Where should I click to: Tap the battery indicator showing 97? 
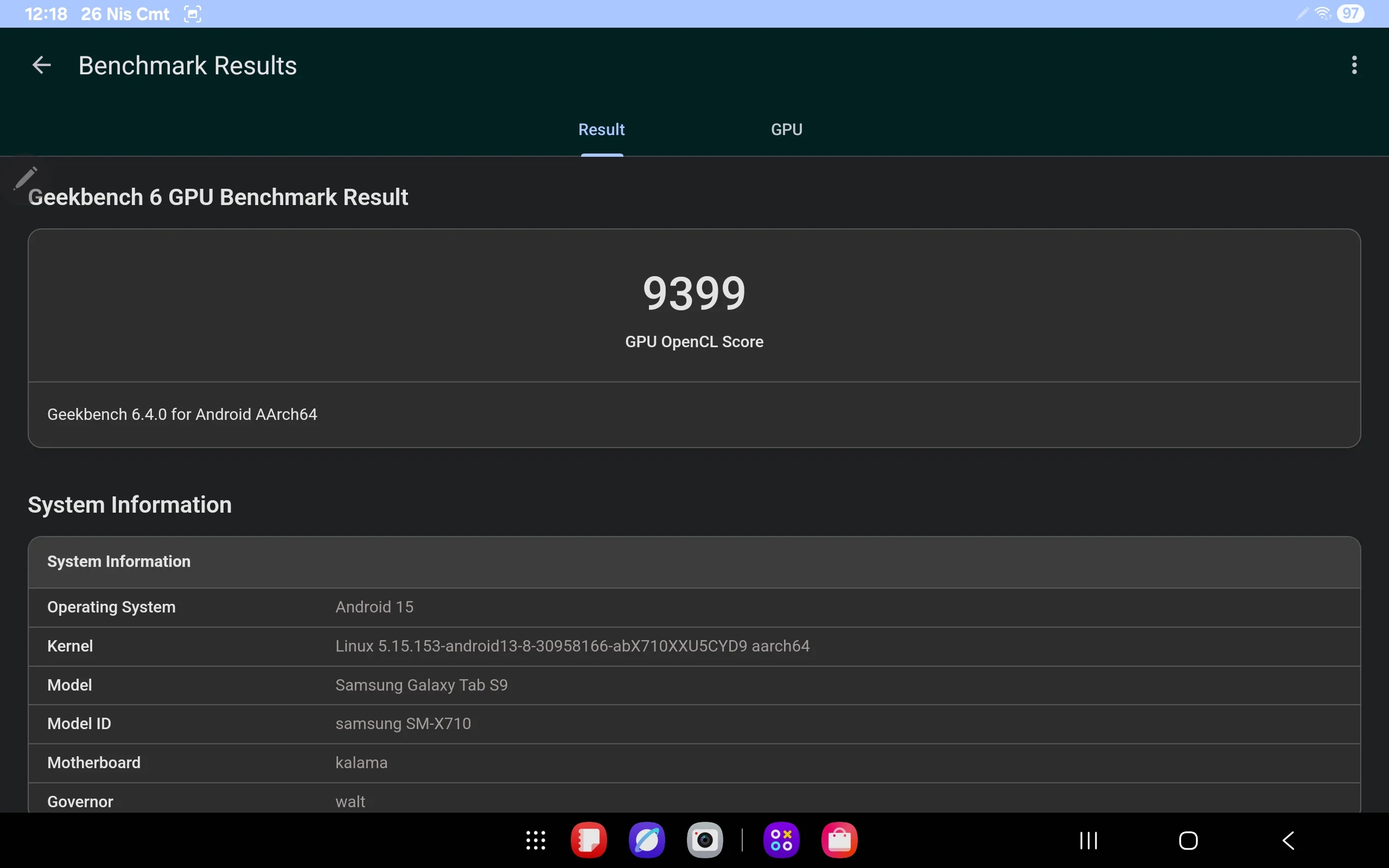(x=1350, y=14)
